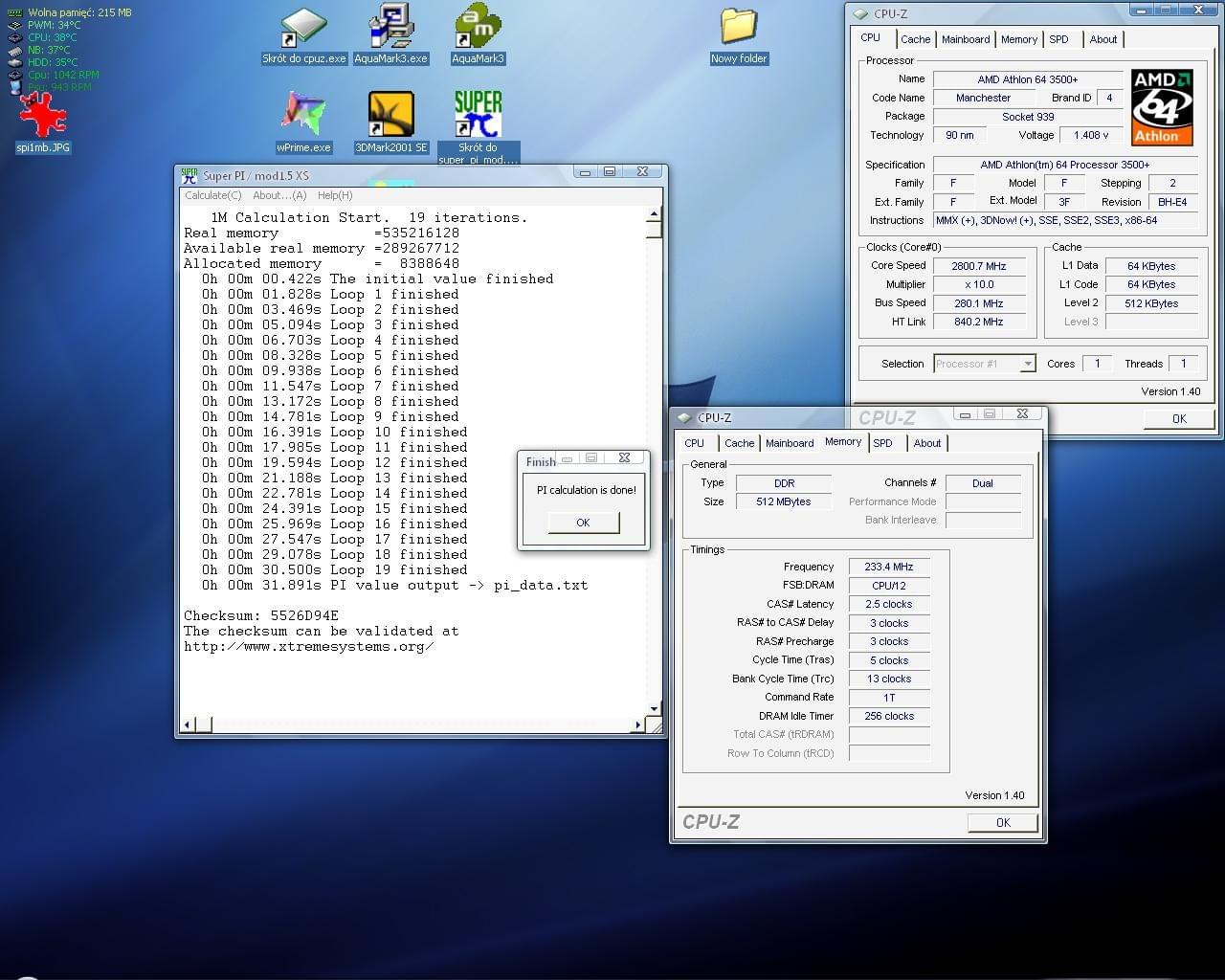Select SPD tab in front CPU-Z Memory window
Screen dimensions: 1225x980
[x=882, y=443]
